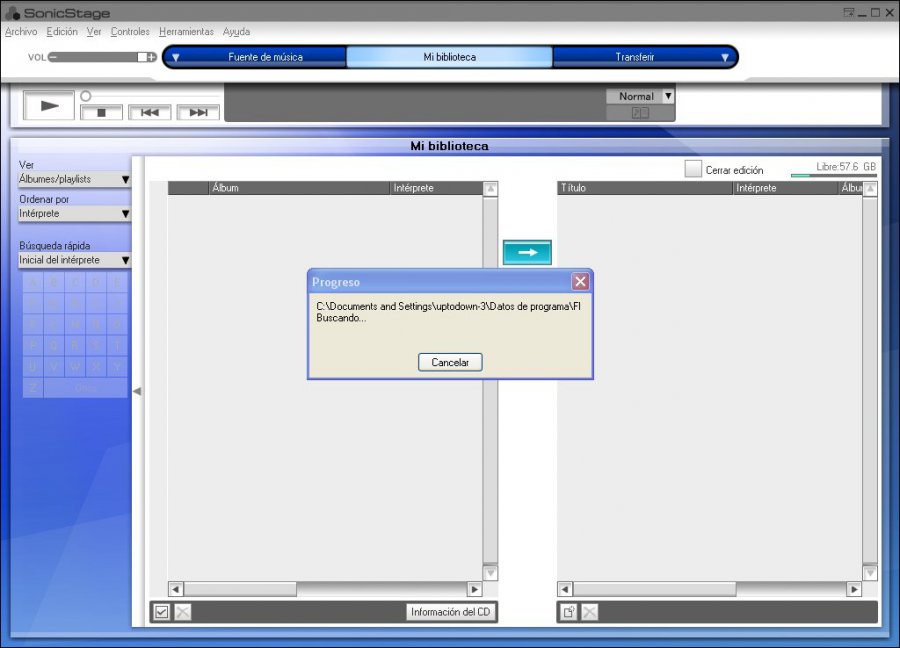Click the album list vertical scrollbar track
The image size is (900, 648).
490,381
